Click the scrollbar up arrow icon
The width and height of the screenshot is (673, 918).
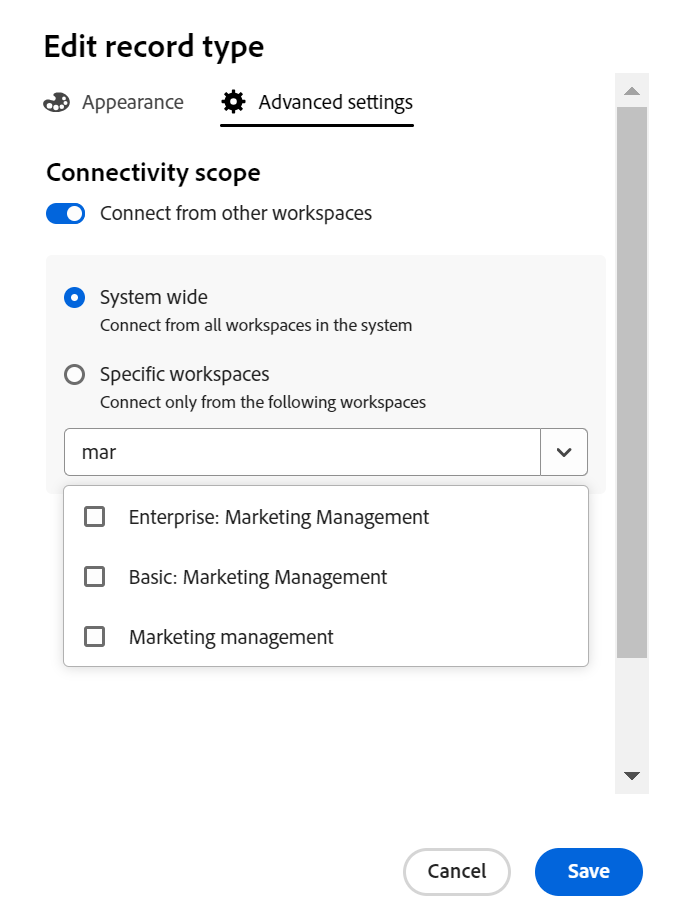(x=631, y=90)
